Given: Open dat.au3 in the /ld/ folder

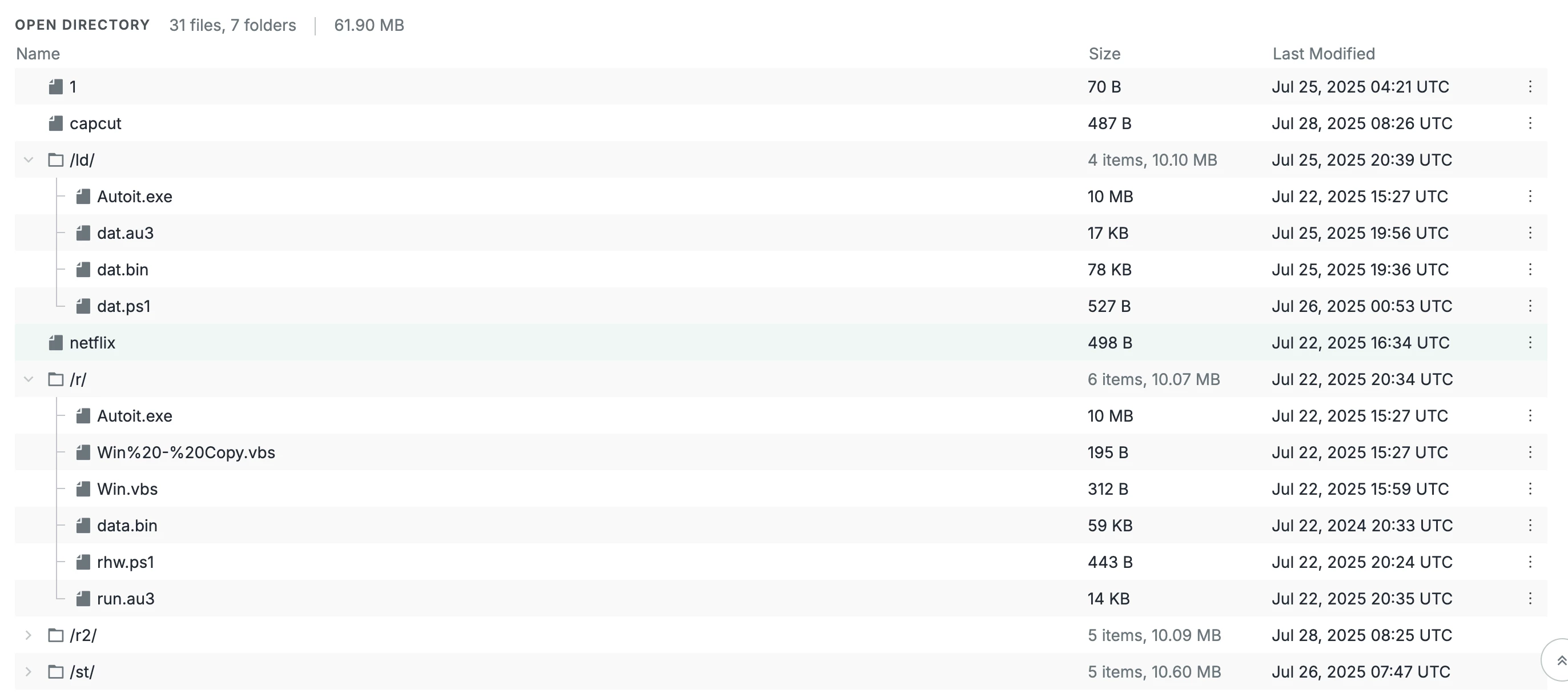Looking at the screenshot, I should point(125,233).
